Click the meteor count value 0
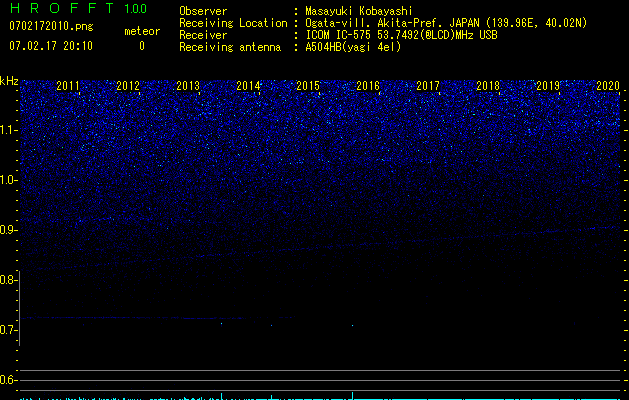 [x=142, y=46]
